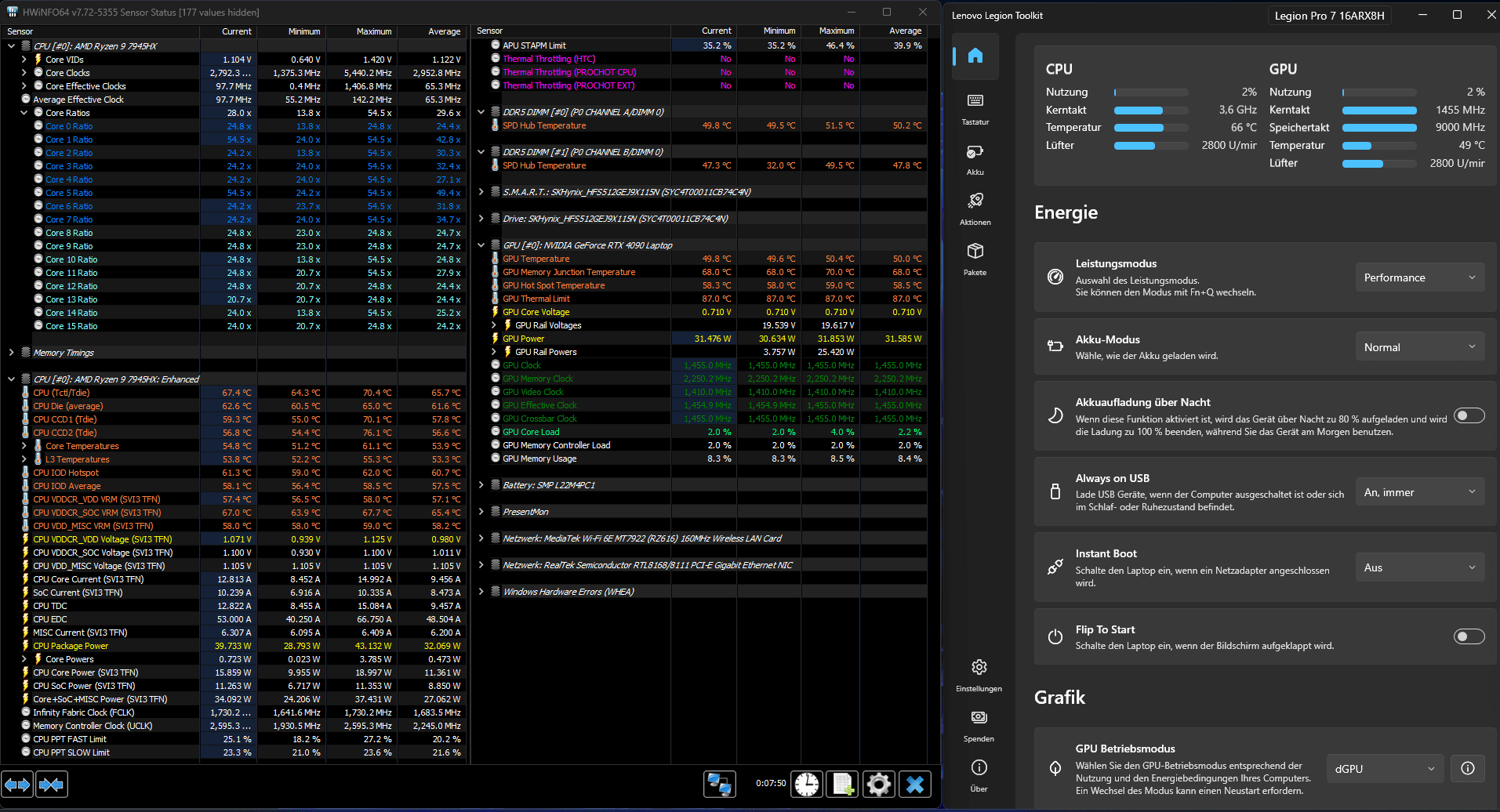Expand the PresentMon group
This screenshot has width=1500, height=812.
pos(481,512)
